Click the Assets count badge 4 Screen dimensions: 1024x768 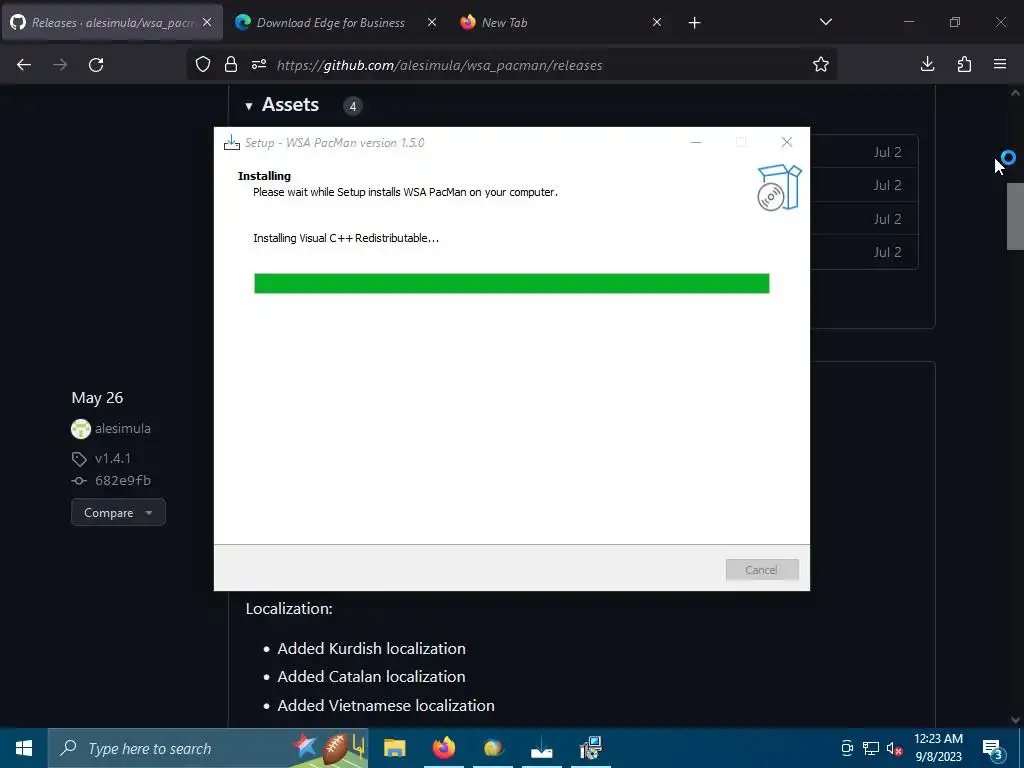[353, 106]
